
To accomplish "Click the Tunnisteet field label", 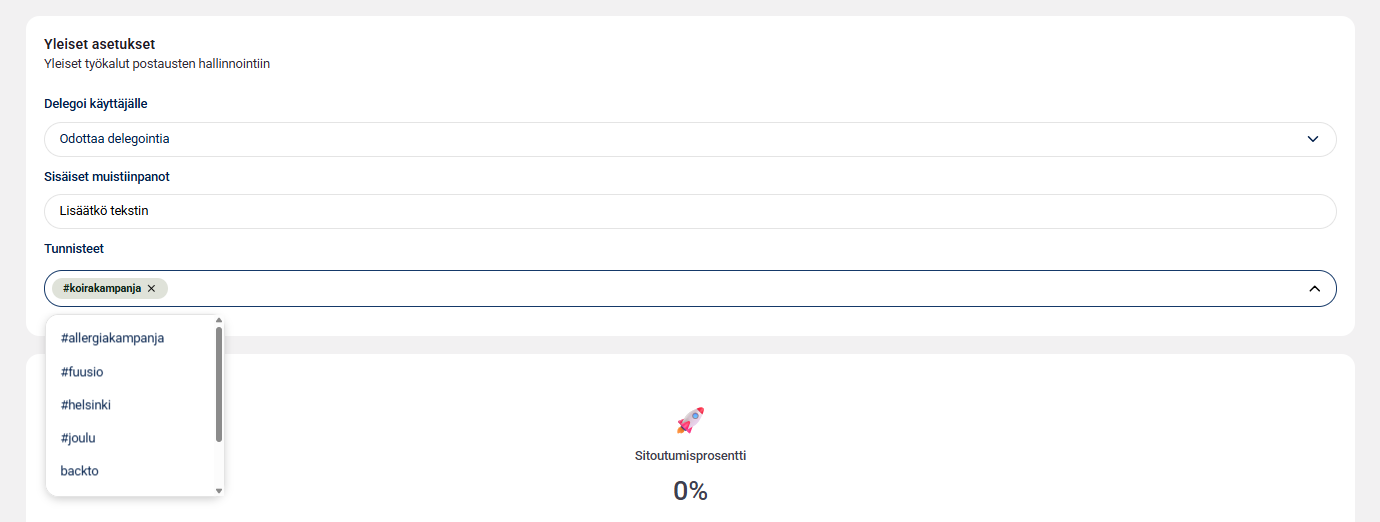I will click(x=74, y=248).
